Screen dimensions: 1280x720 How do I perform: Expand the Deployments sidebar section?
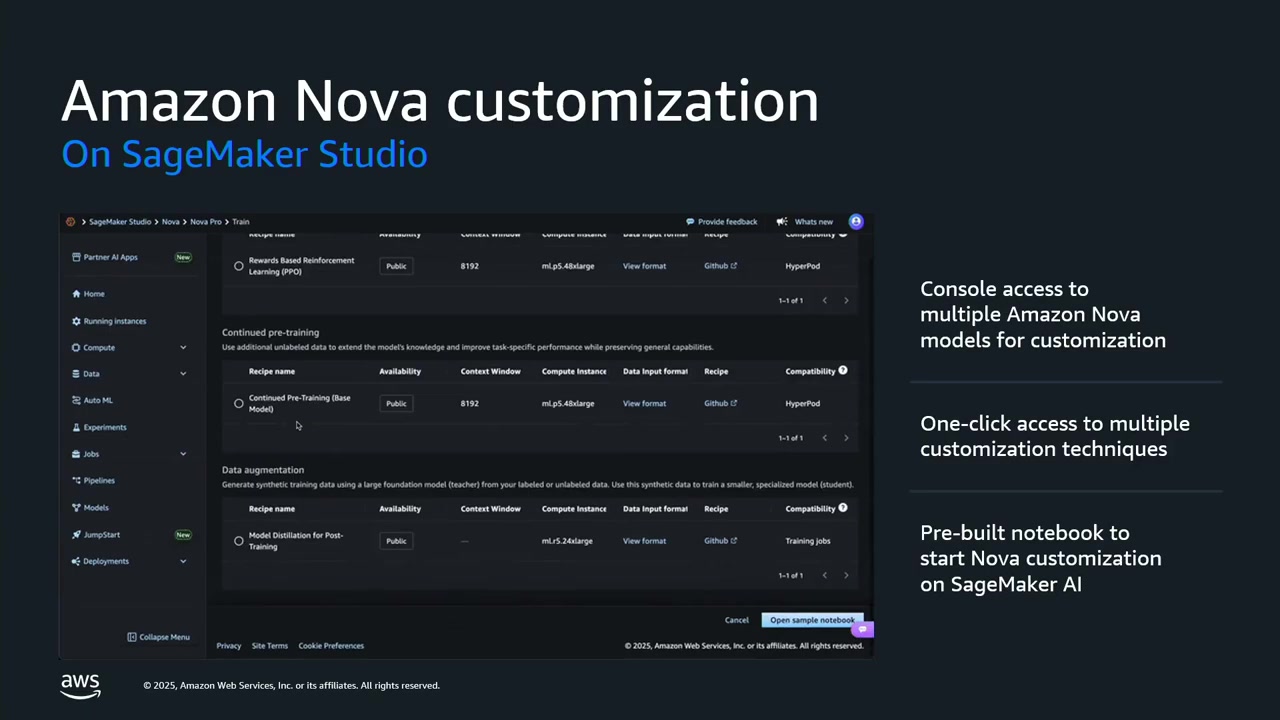click(x=183, y=561)
